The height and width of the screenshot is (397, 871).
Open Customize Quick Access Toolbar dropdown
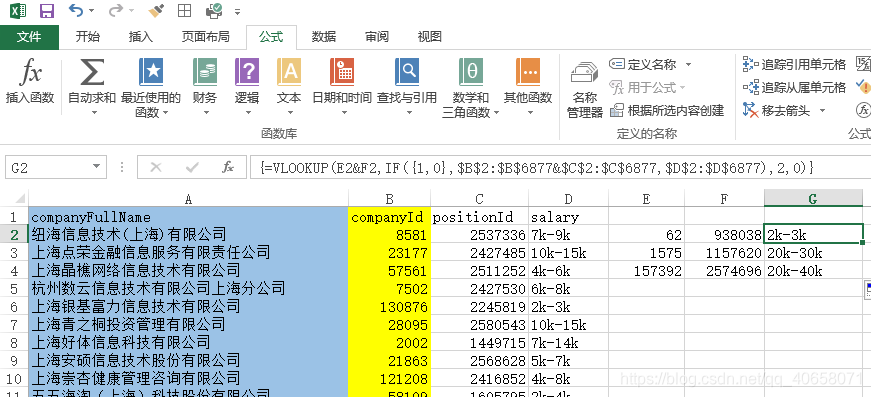point(237,11)
